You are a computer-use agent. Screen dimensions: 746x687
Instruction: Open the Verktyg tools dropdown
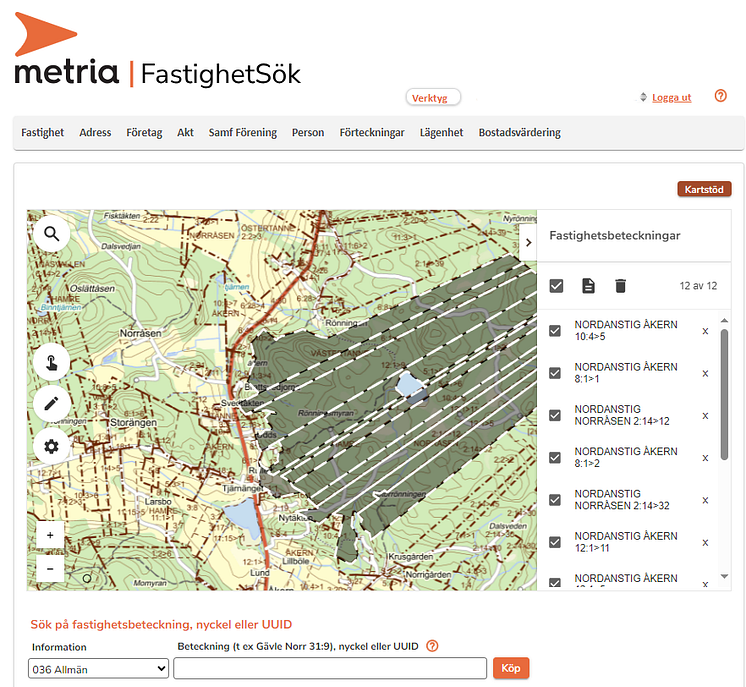coord(433,97)
